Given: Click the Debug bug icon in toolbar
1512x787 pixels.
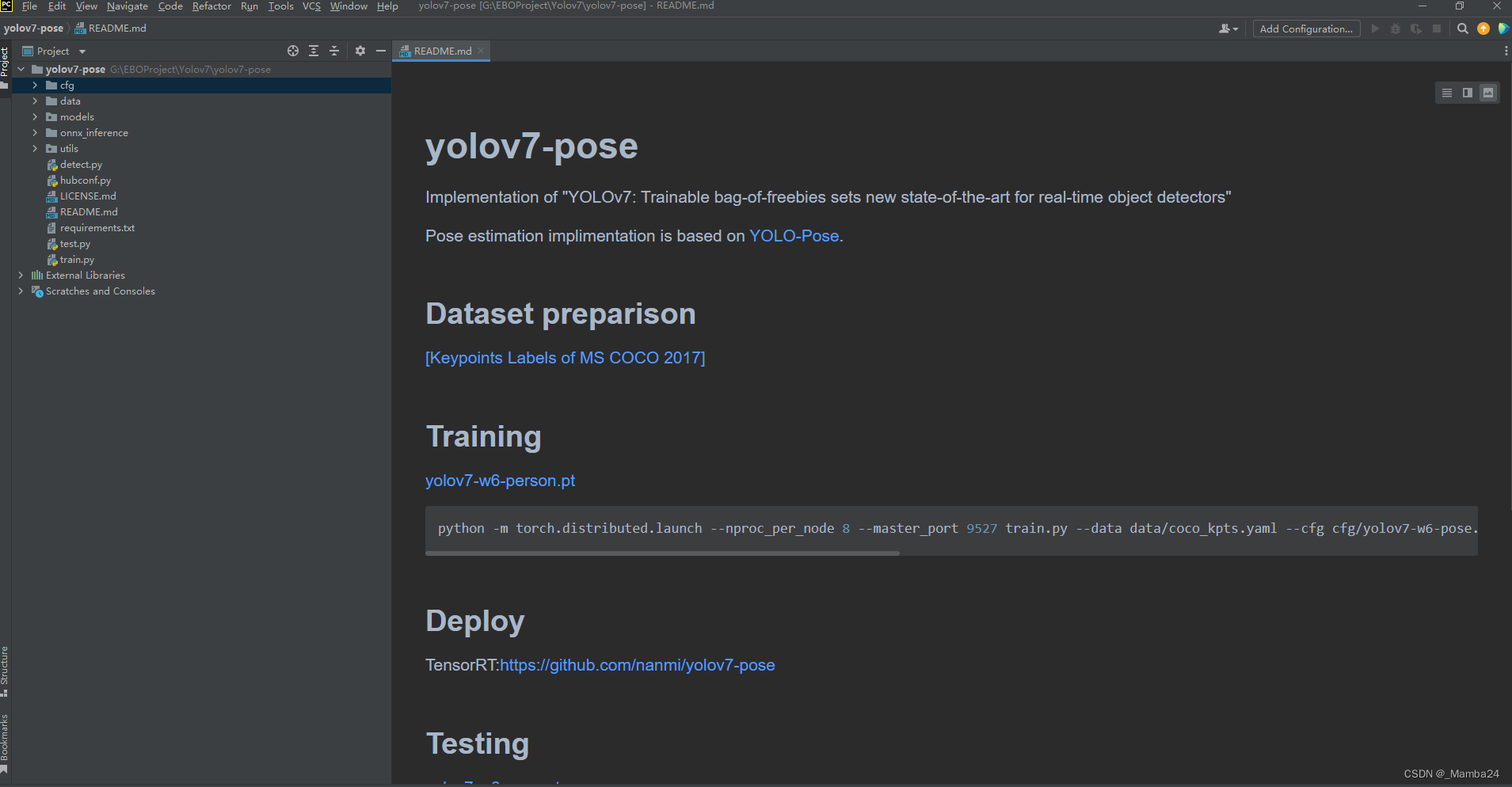Looking at the screenshot, I should pyautogui.click(x=1396, y=29).
